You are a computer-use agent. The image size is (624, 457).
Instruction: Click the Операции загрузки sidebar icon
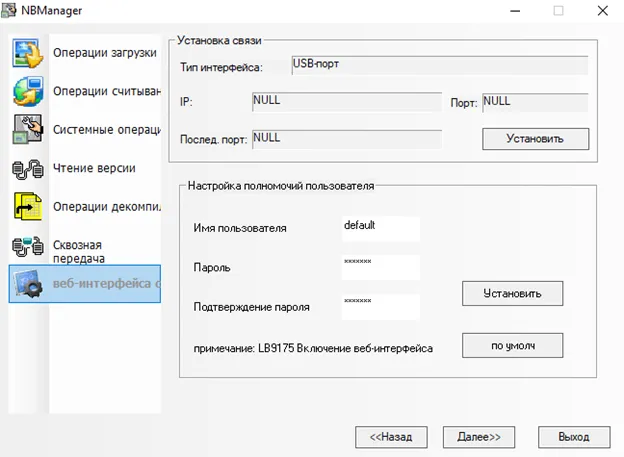pyautogui.click(x=27, y=53)
